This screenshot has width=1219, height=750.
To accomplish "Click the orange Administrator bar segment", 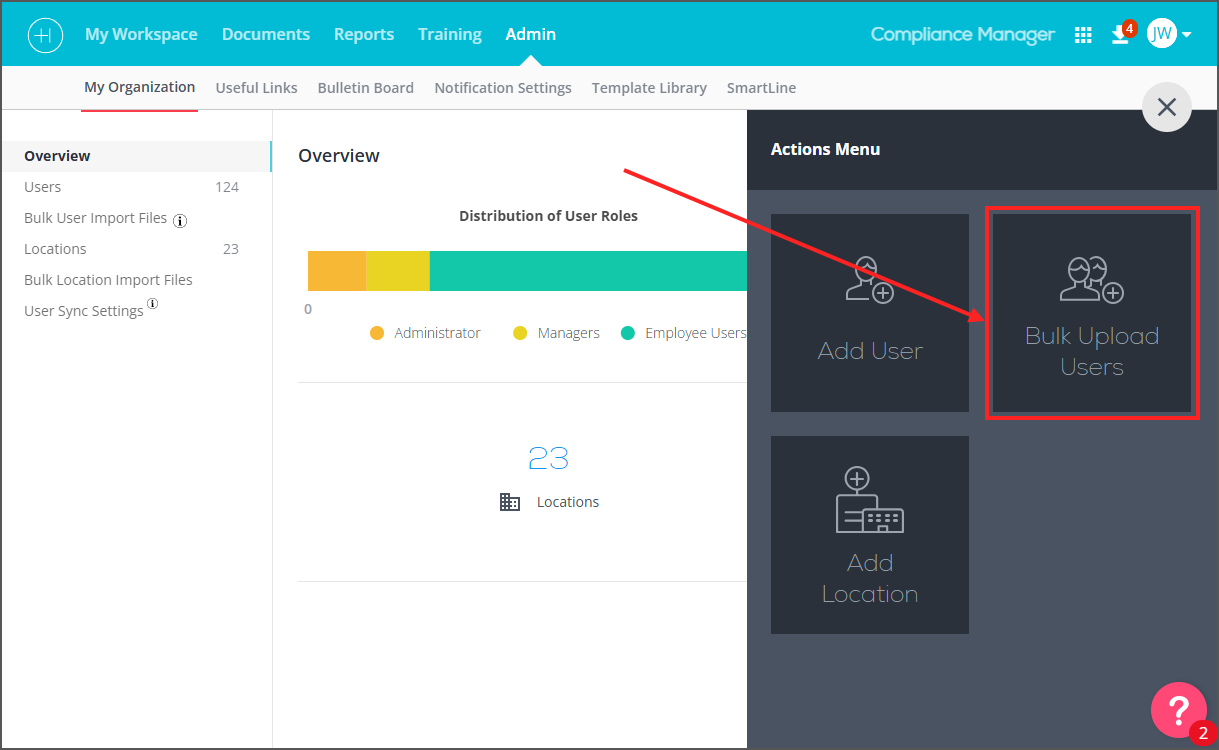I will coord(337,271).
